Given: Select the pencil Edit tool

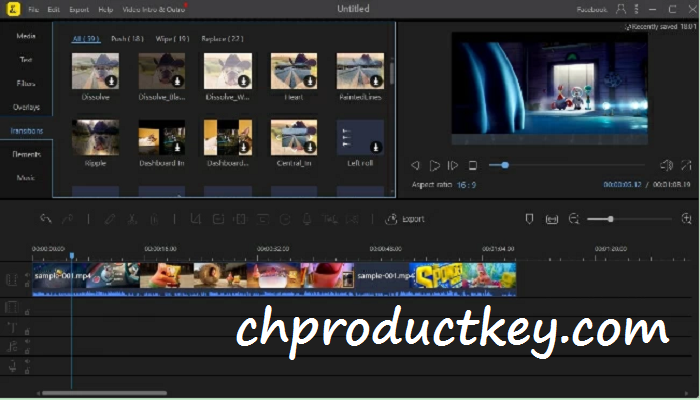Looking at the screenshot, I should point(110,219).
